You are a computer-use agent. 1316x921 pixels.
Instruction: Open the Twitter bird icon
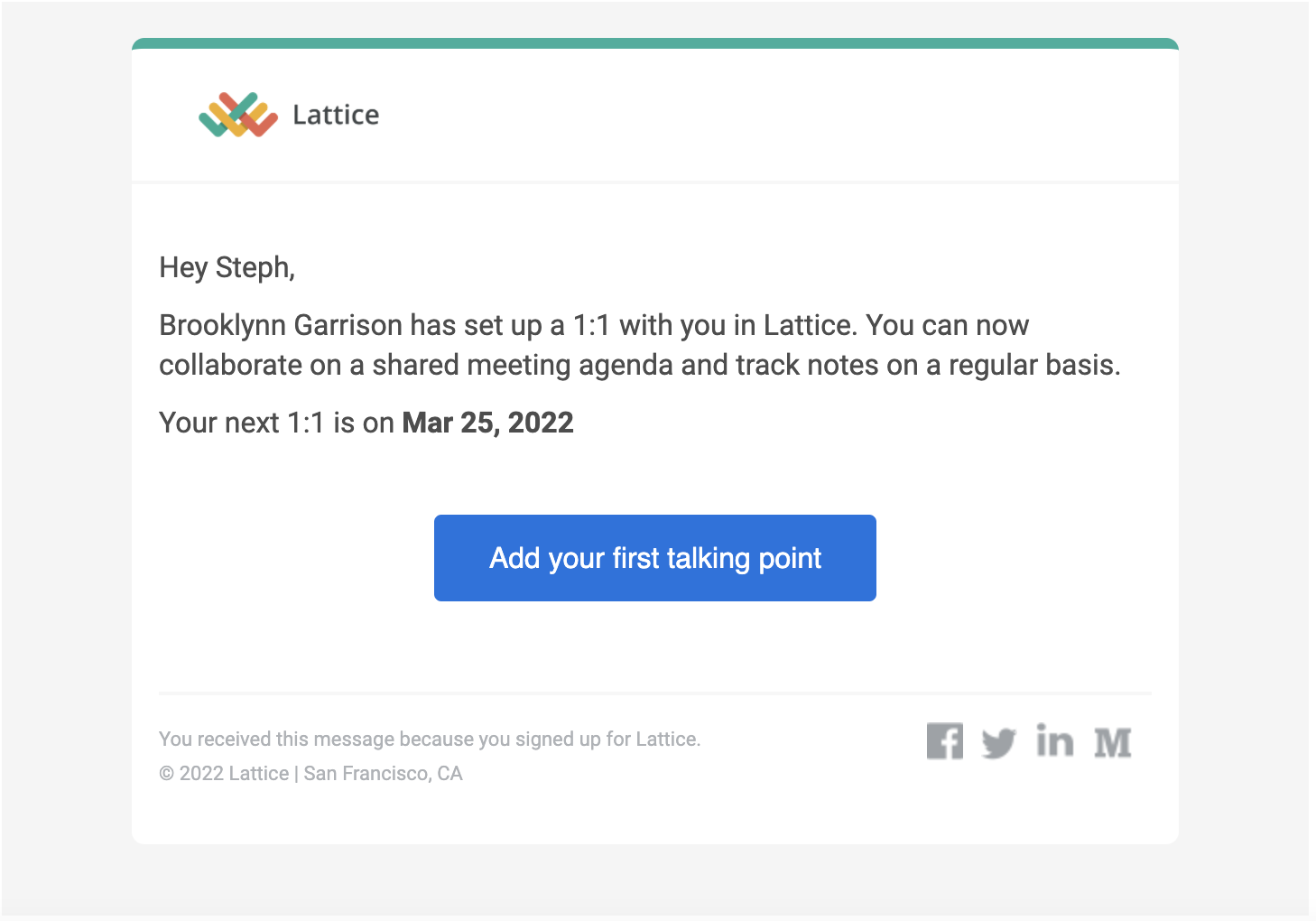(998, 743)
